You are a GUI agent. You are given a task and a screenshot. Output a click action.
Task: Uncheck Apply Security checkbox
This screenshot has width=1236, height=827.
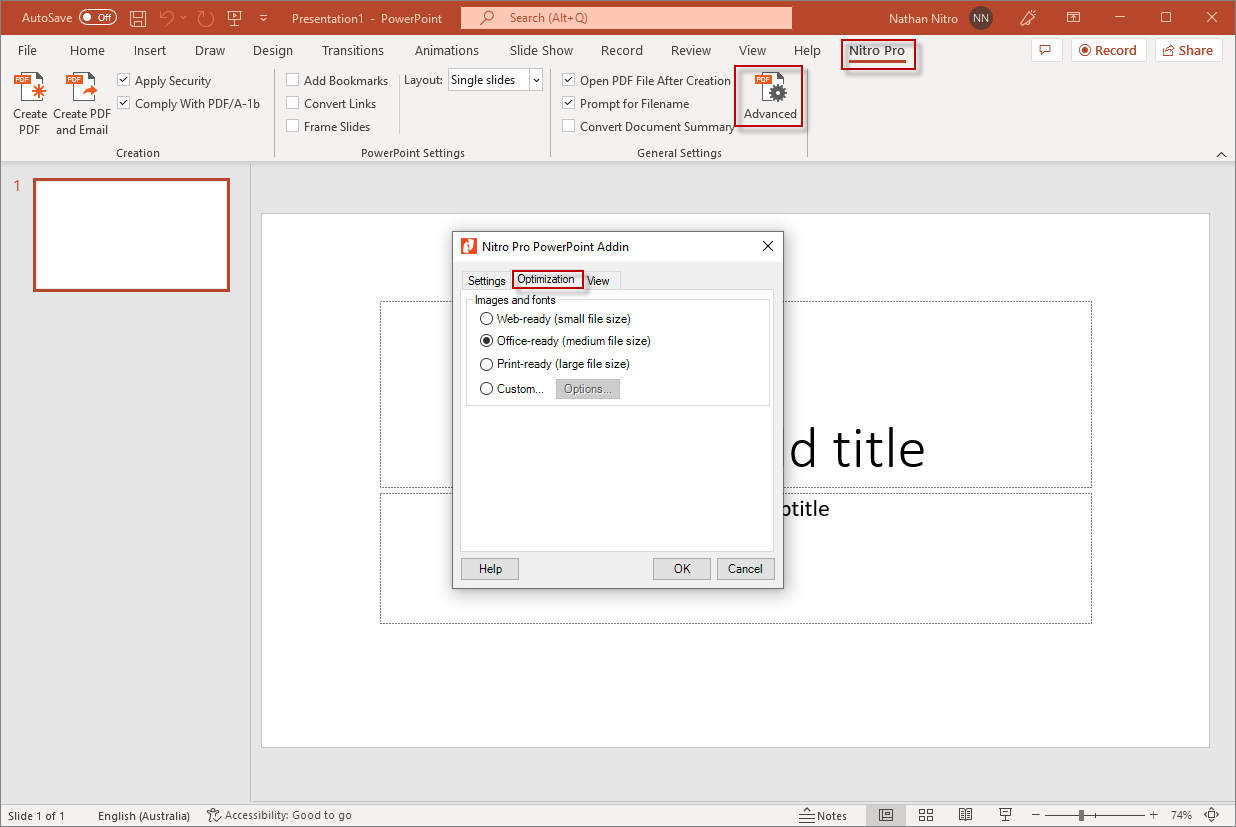[124, 80]
